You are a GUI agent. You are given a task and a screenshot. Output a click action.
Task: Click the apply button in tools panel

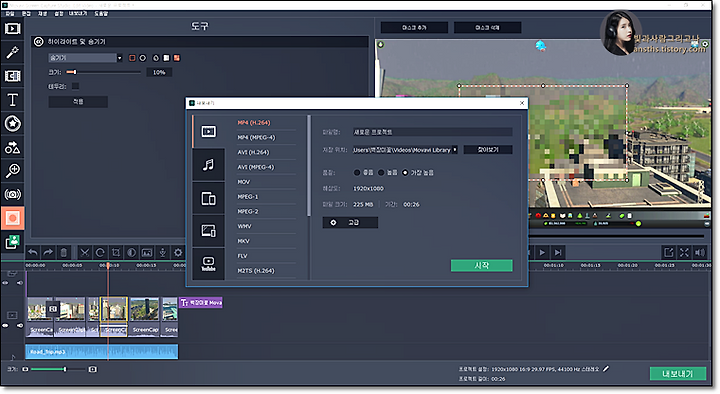pos(78,101)
